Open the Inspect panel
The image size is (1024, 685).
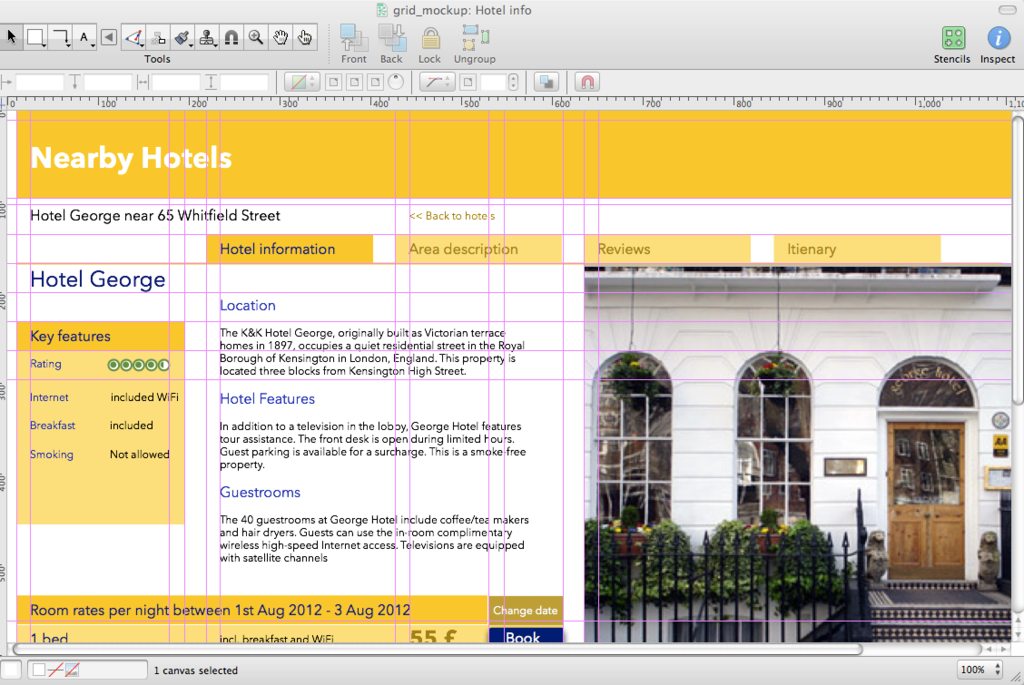998,44
